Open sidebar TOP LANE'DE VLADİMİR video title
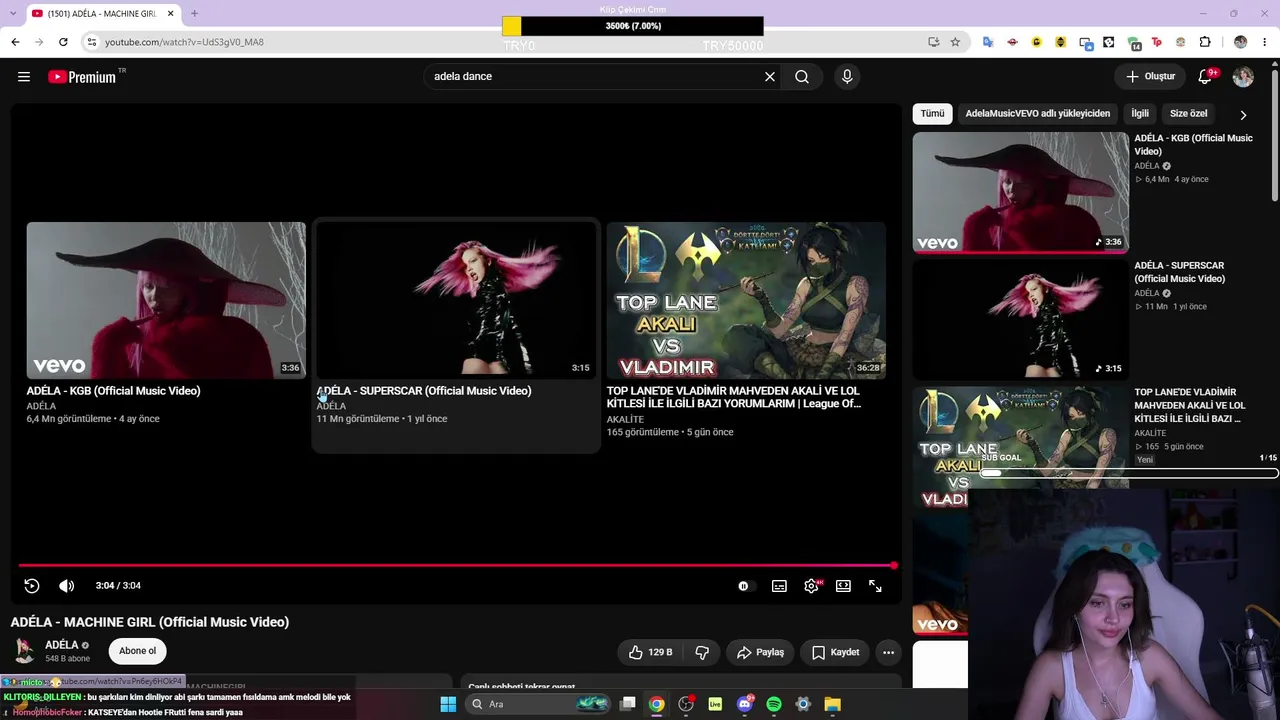 point(1190,405)
